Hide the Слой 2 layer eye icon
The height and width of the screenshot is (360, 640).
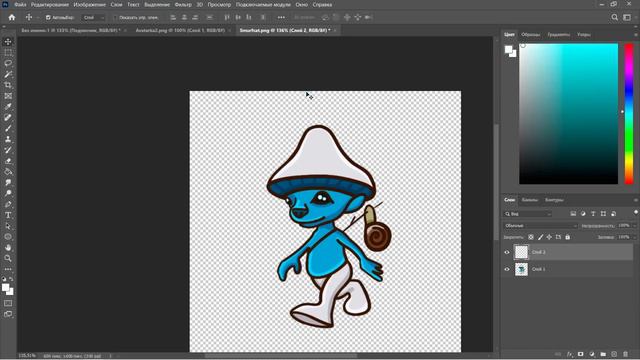(507, 252)
